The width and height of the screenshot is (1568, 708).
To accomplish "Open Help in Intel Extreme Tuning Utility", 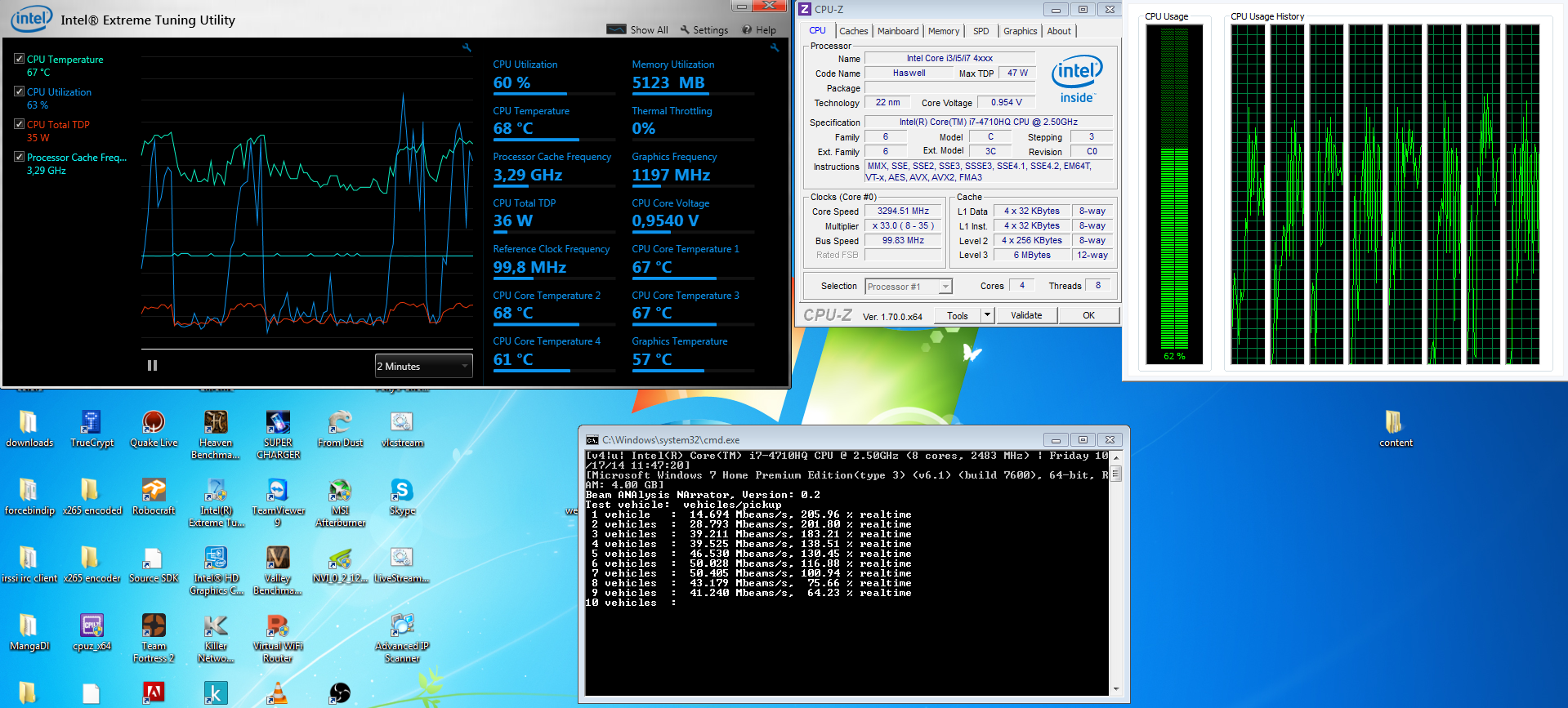I will coord(759,29).
